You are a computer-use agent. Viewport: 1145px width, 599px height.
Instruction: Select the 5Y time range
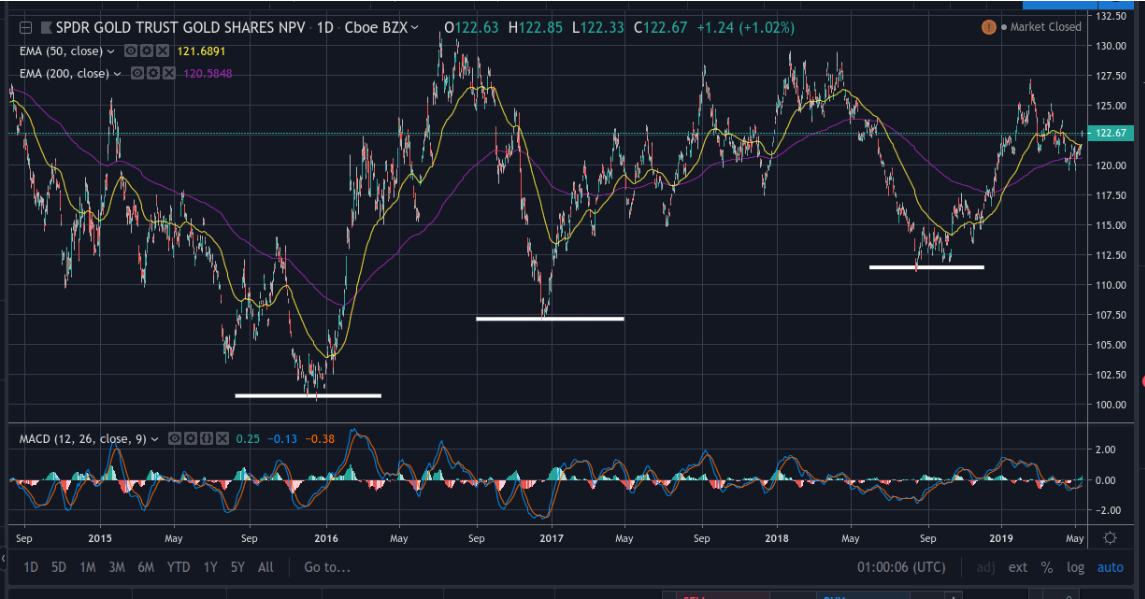[x=237, y=567]
